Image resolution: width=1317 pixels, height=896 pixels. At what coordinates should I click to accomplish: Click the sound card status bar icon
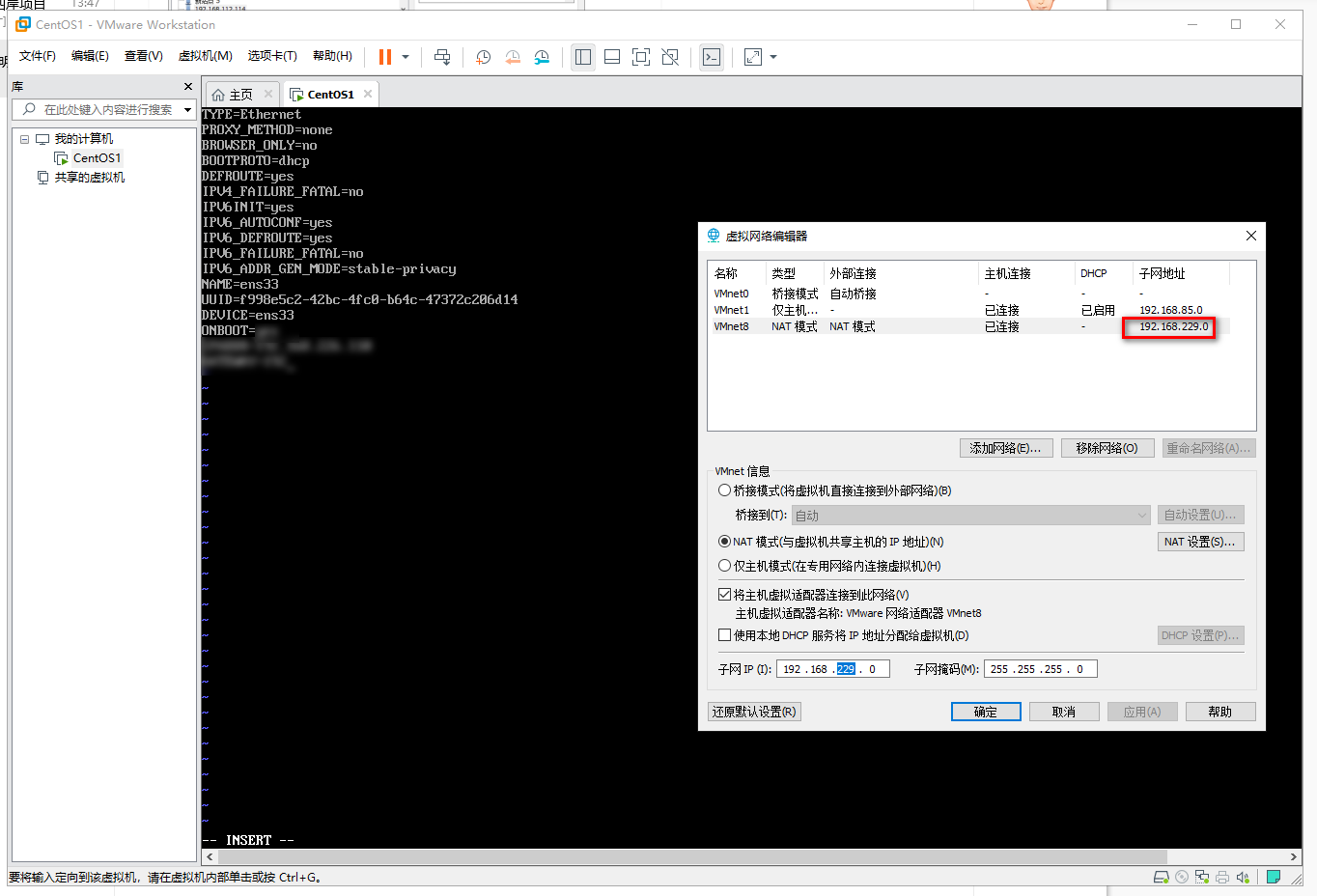1243,878
